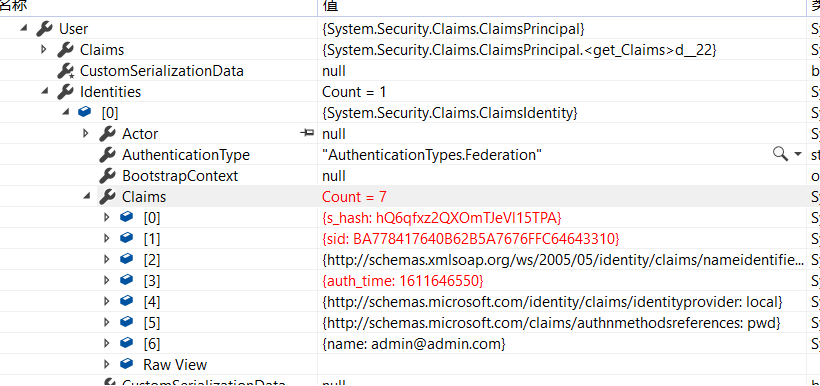
Task: Open the visualizer dropdown arrow beside the magnifier
Action: coord(798,154)
